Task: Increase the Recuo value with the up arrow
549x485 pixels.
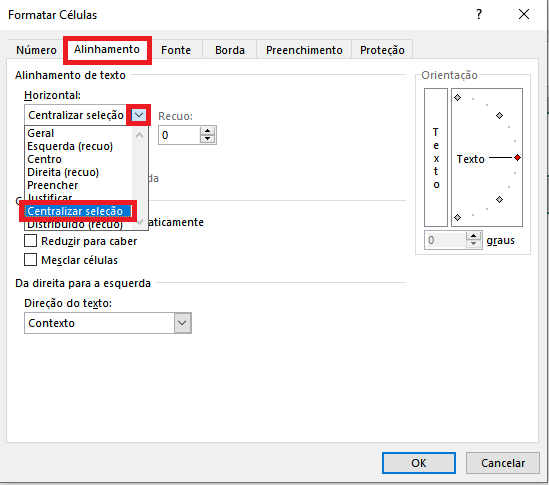Action: pyautogui.click(x=208, y=131)
